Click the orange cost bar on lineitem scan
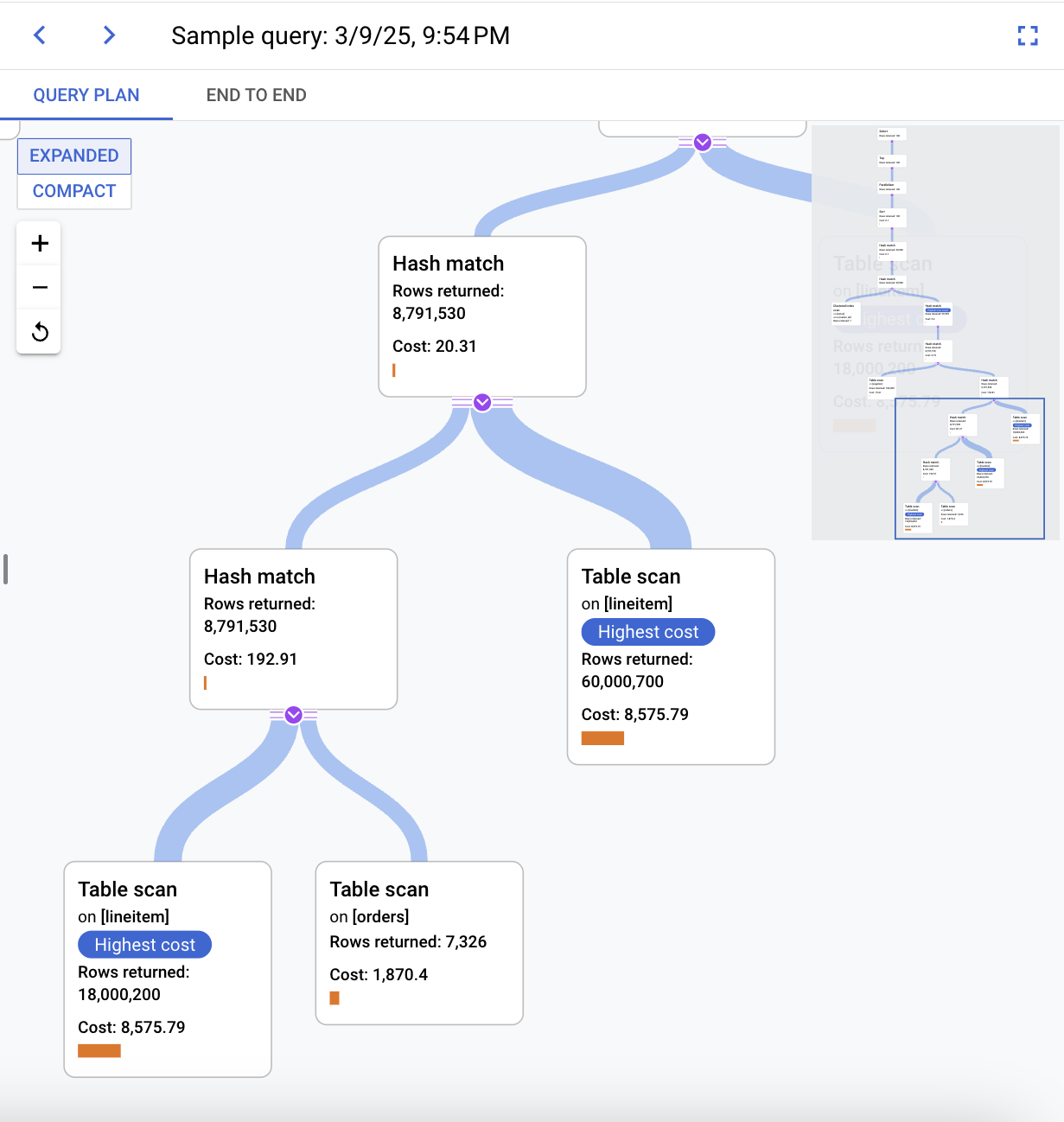 pos(602,738)
